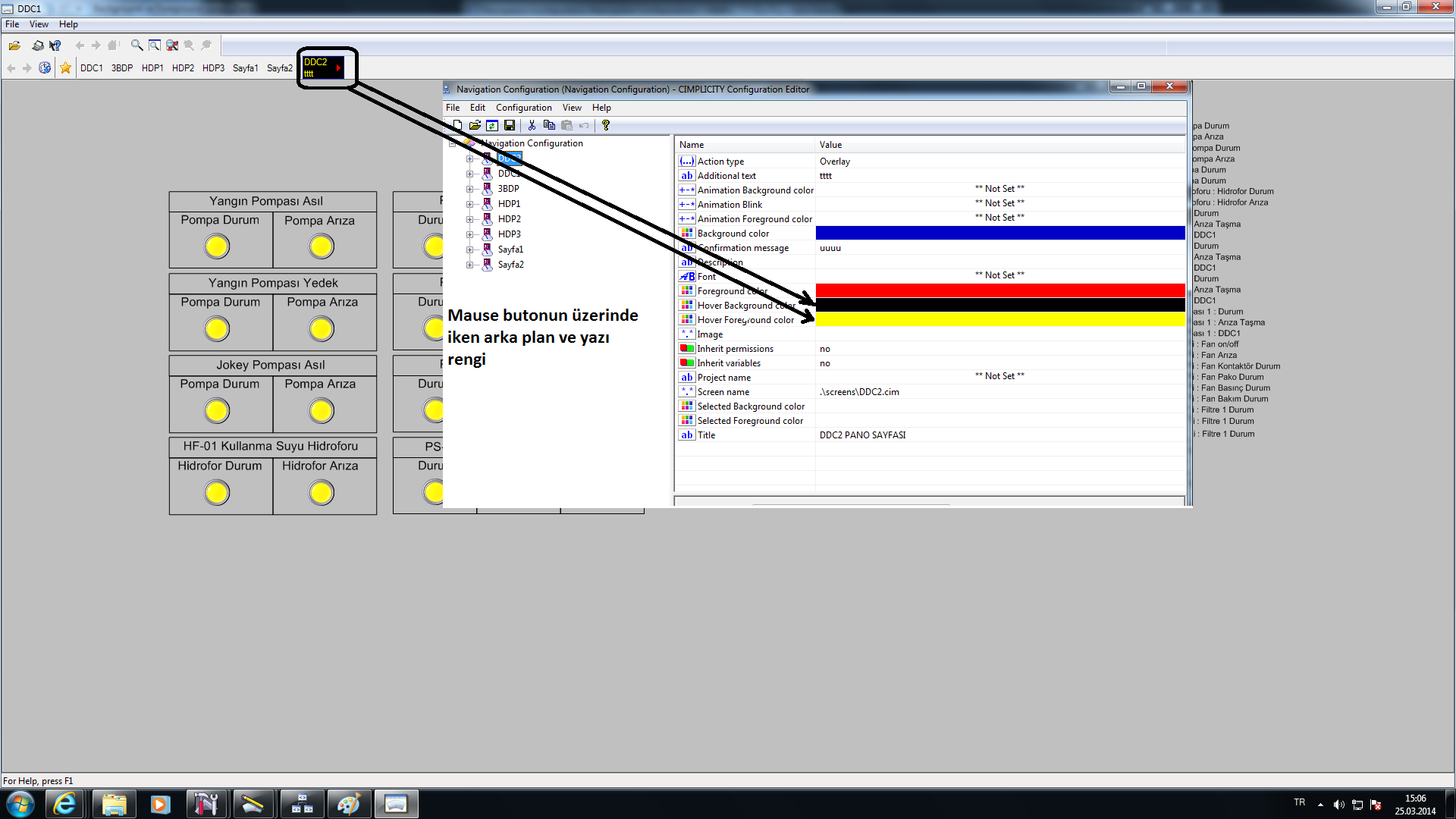Click the green arrows refresh icon
This screenshot has width=1456, height=819.
[x=492, y=125]
